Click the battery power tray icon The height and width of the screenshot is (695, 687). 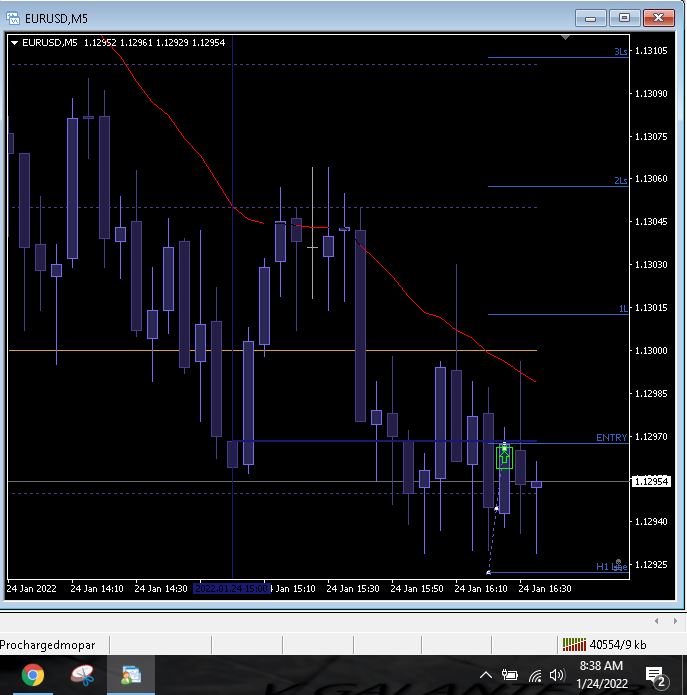(510, 675)
